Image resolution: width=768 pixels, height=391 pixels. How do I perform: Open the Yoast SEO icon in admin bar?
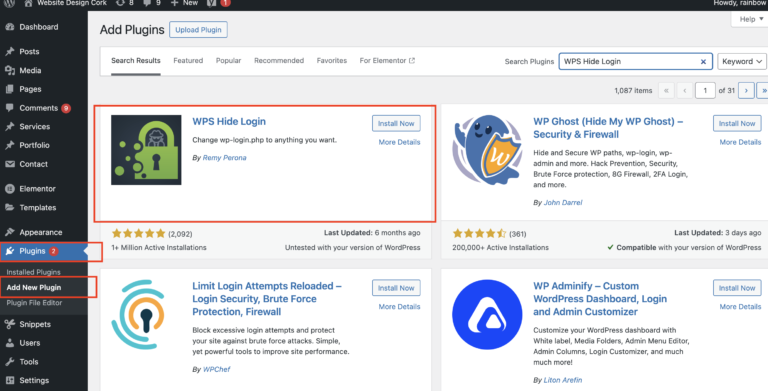coord(212,3)
